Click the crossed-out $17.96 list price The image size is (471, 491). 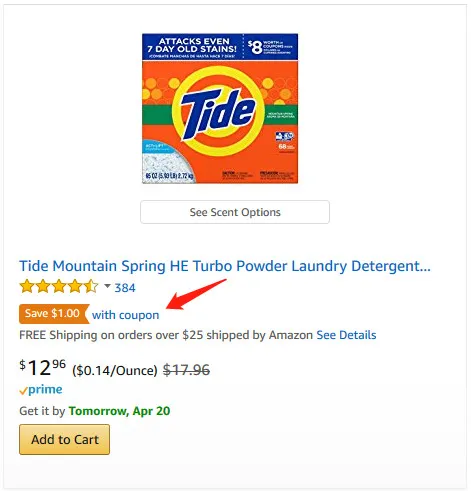pos(186,370)
